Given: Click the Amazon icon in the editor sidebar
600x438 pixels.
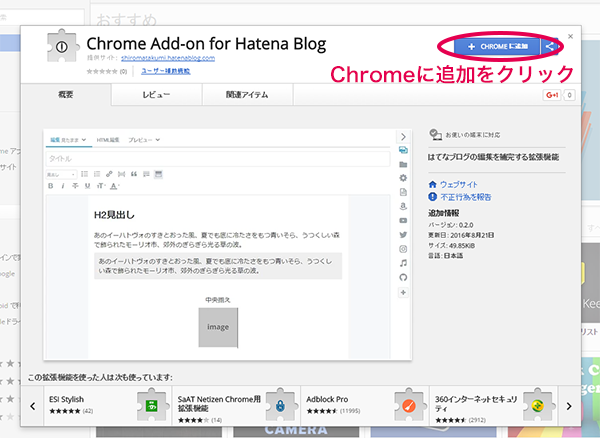Looking at the screenshot, I should pyautogui.click(x=403, y=206).
